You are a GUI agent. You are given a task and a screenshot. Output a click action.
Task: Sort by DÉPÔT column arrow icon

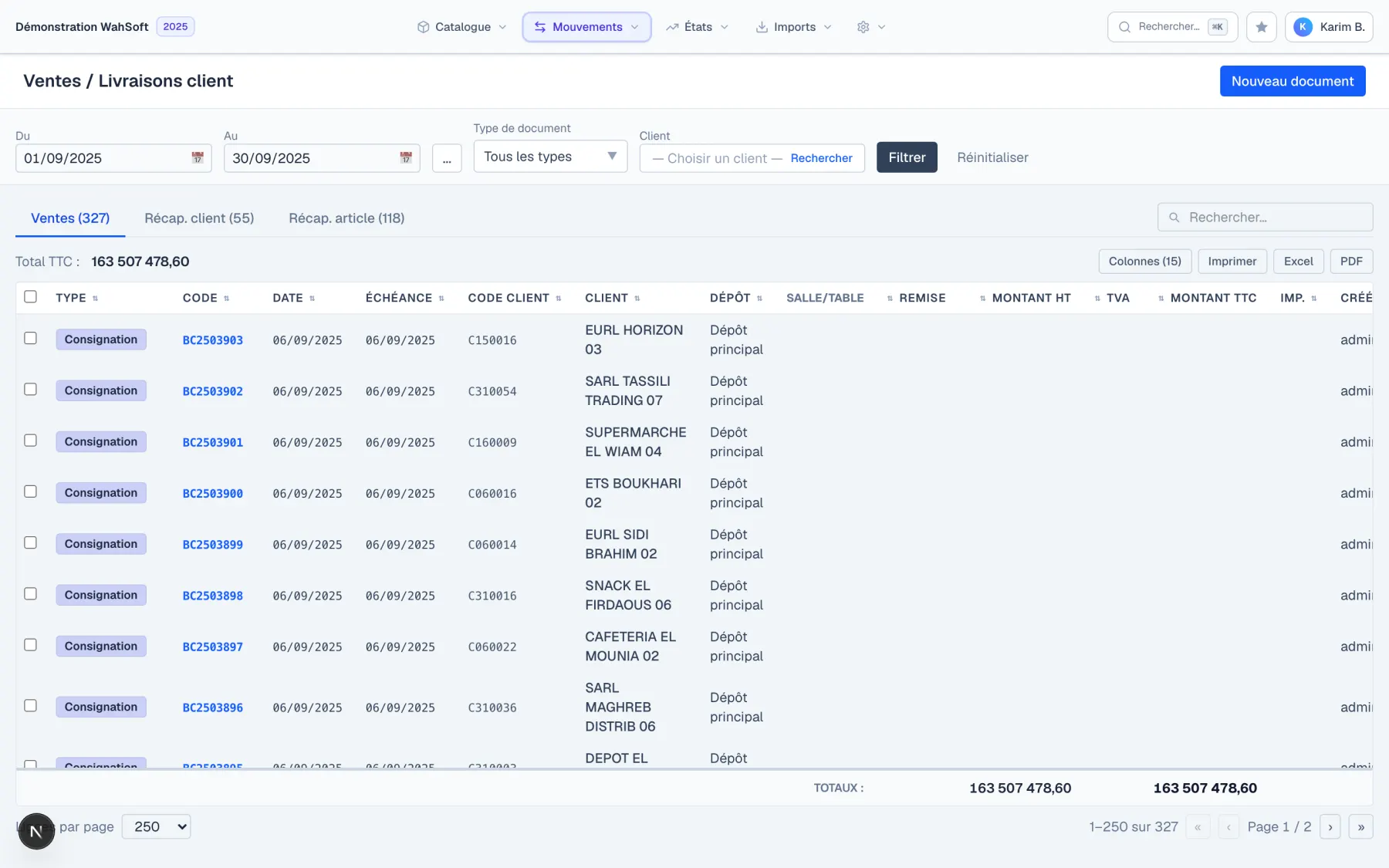[759, 299]
